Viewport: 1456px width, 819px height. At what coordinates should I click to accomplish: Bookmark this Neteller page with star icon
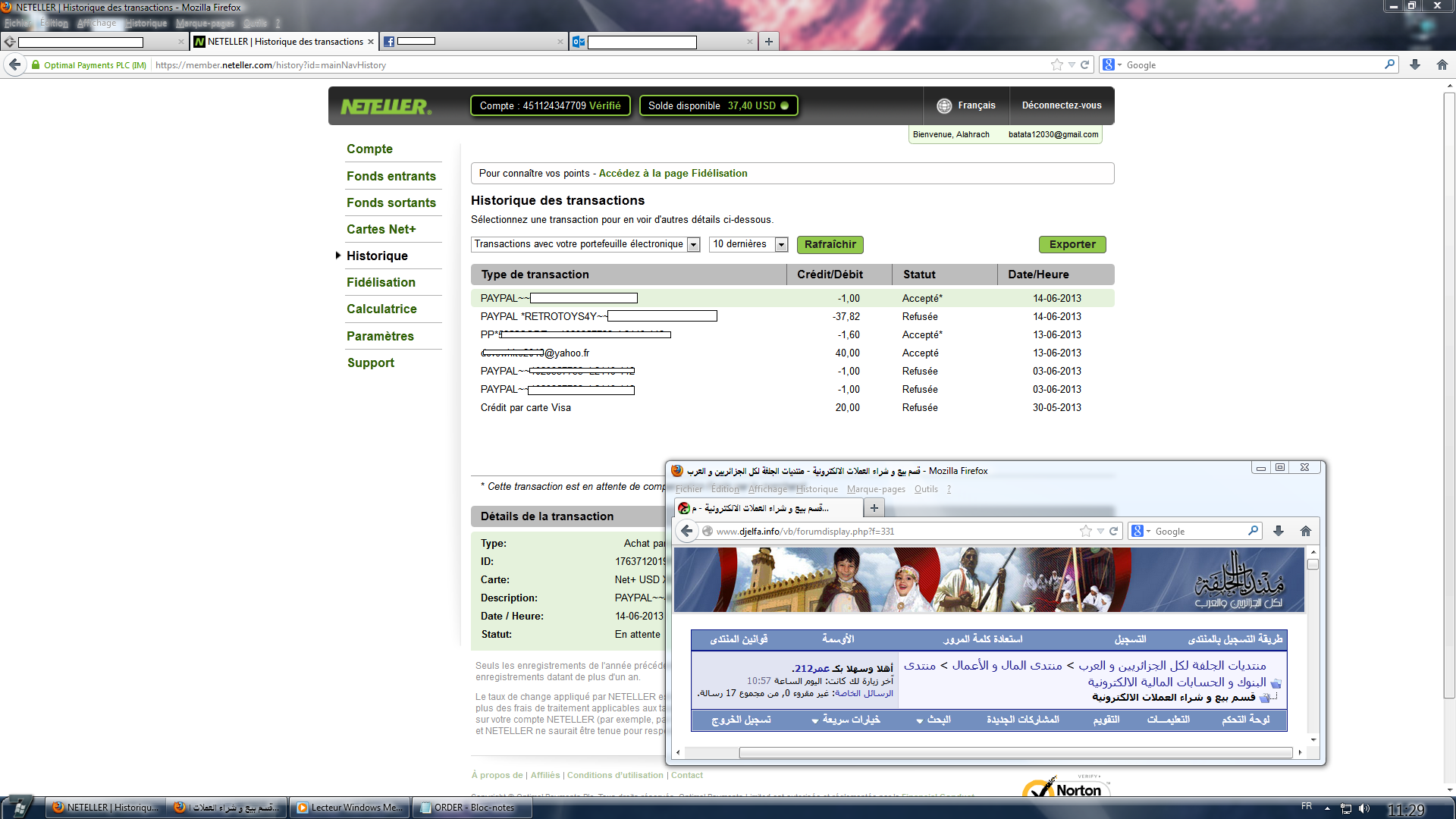(1057, 64)
